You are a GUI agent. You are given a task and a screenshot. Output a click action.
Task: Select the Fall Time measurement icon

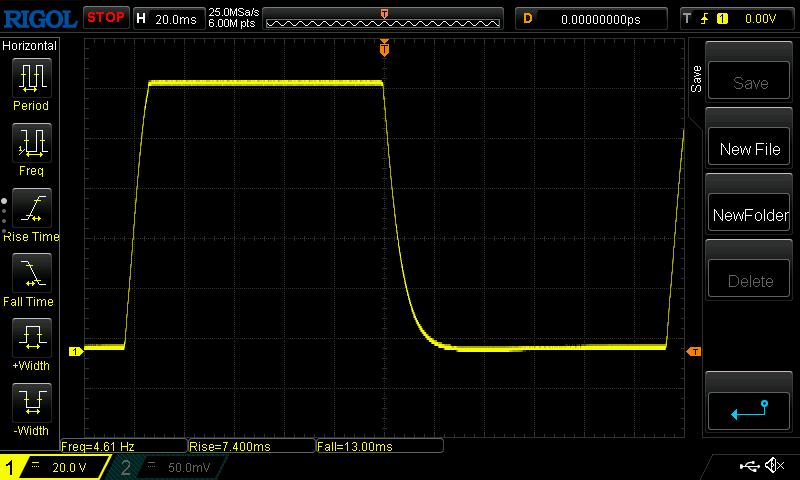32,273
